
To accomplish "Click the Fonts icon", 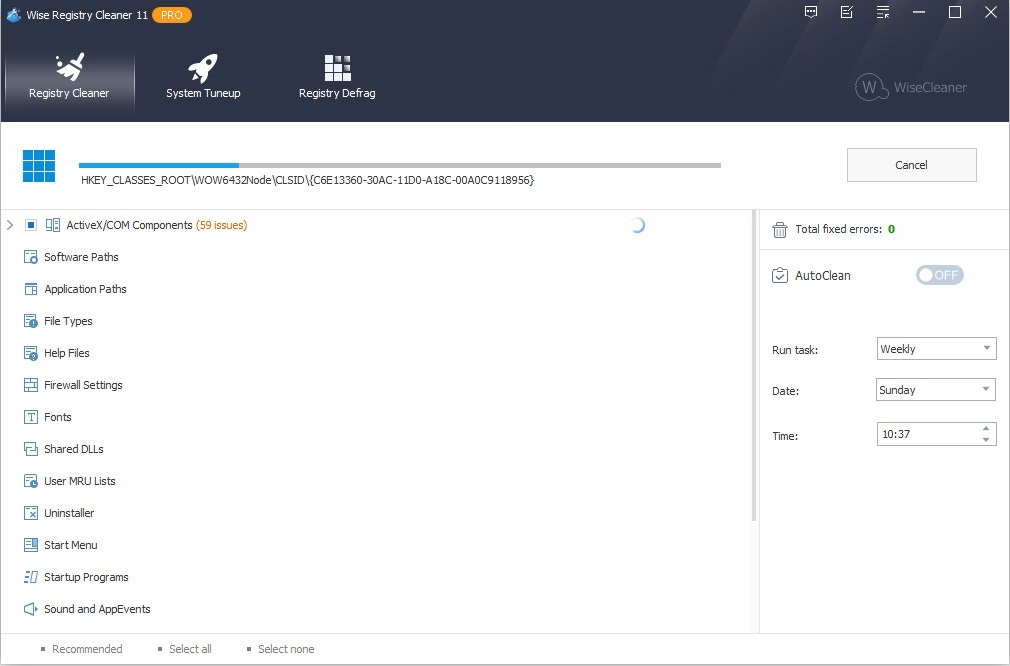I will [31, 417].
